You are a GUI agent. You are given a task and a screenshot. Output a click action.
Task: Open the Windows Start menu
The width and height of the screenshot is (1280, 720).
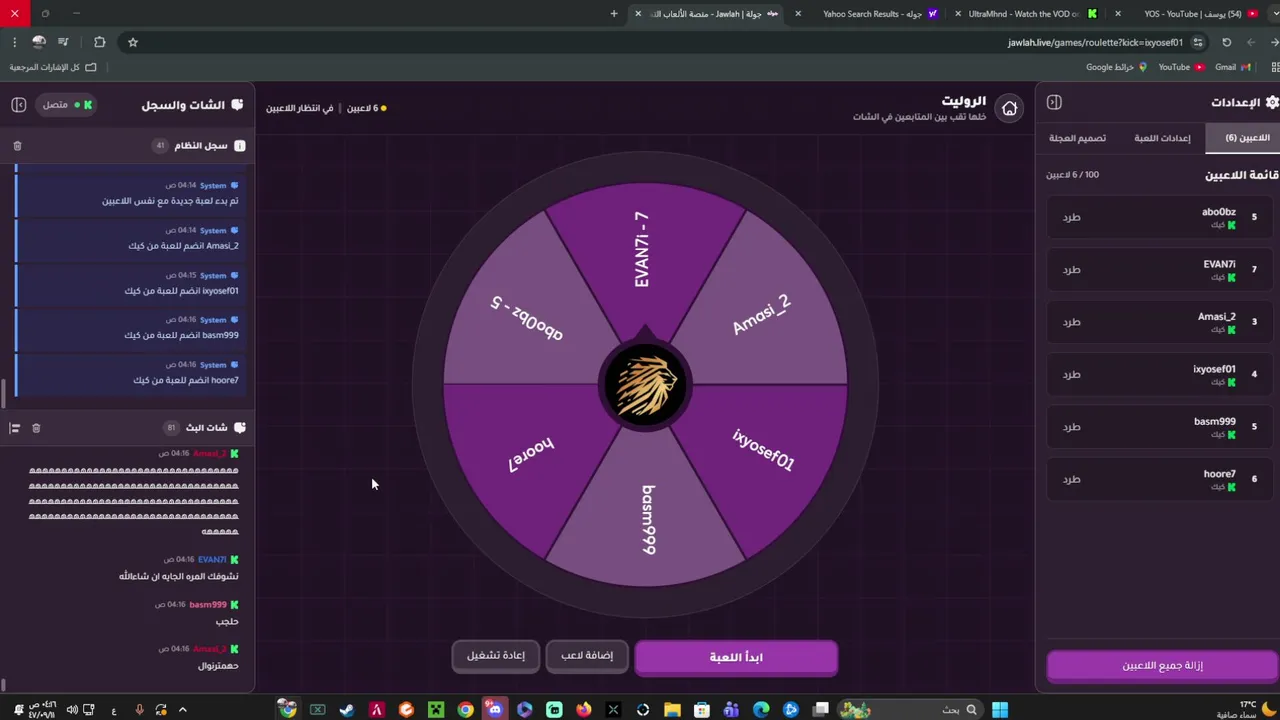point(1000,710)
